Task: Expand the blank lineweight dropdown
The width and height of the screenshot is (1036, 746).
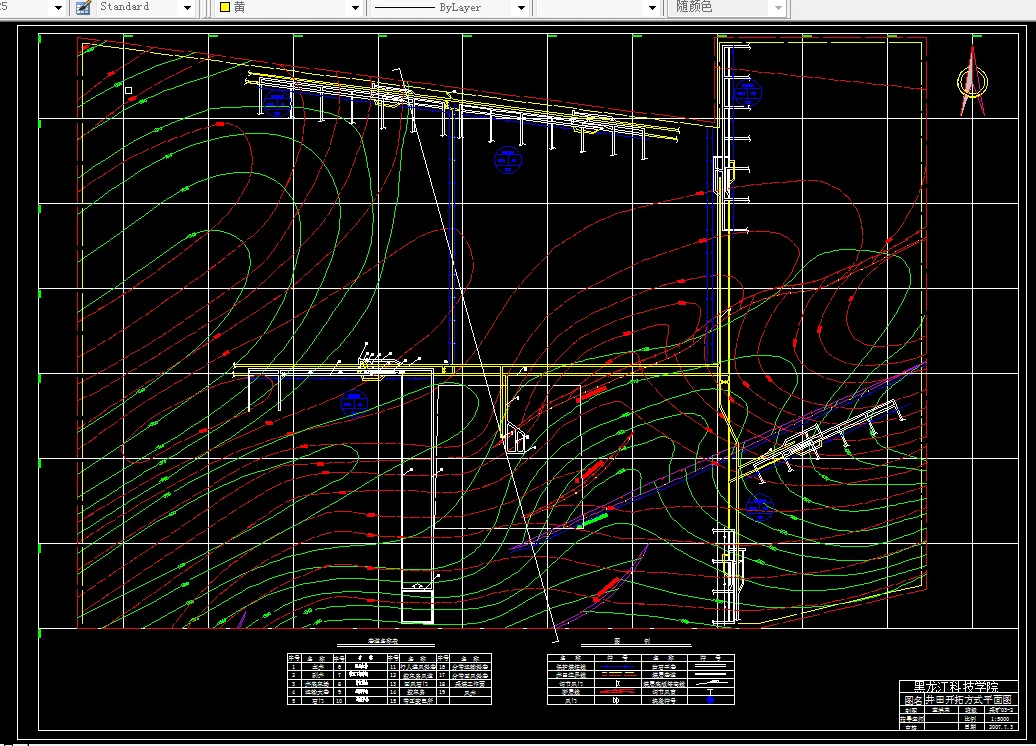Action: 652,8
